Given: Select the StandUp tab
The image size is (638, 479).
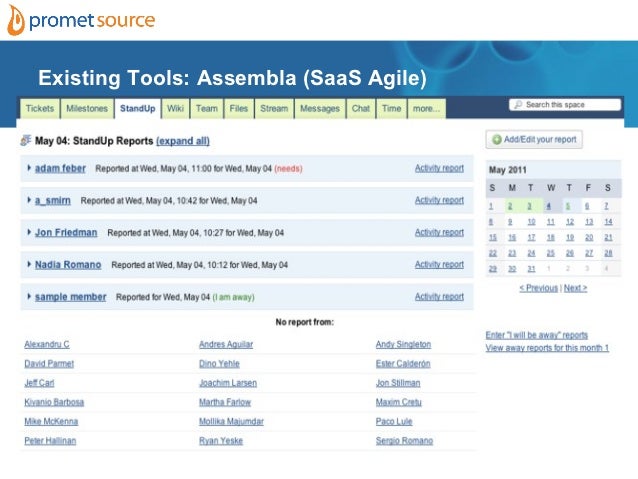Looking at the screenshot, I should pos(138,109).
